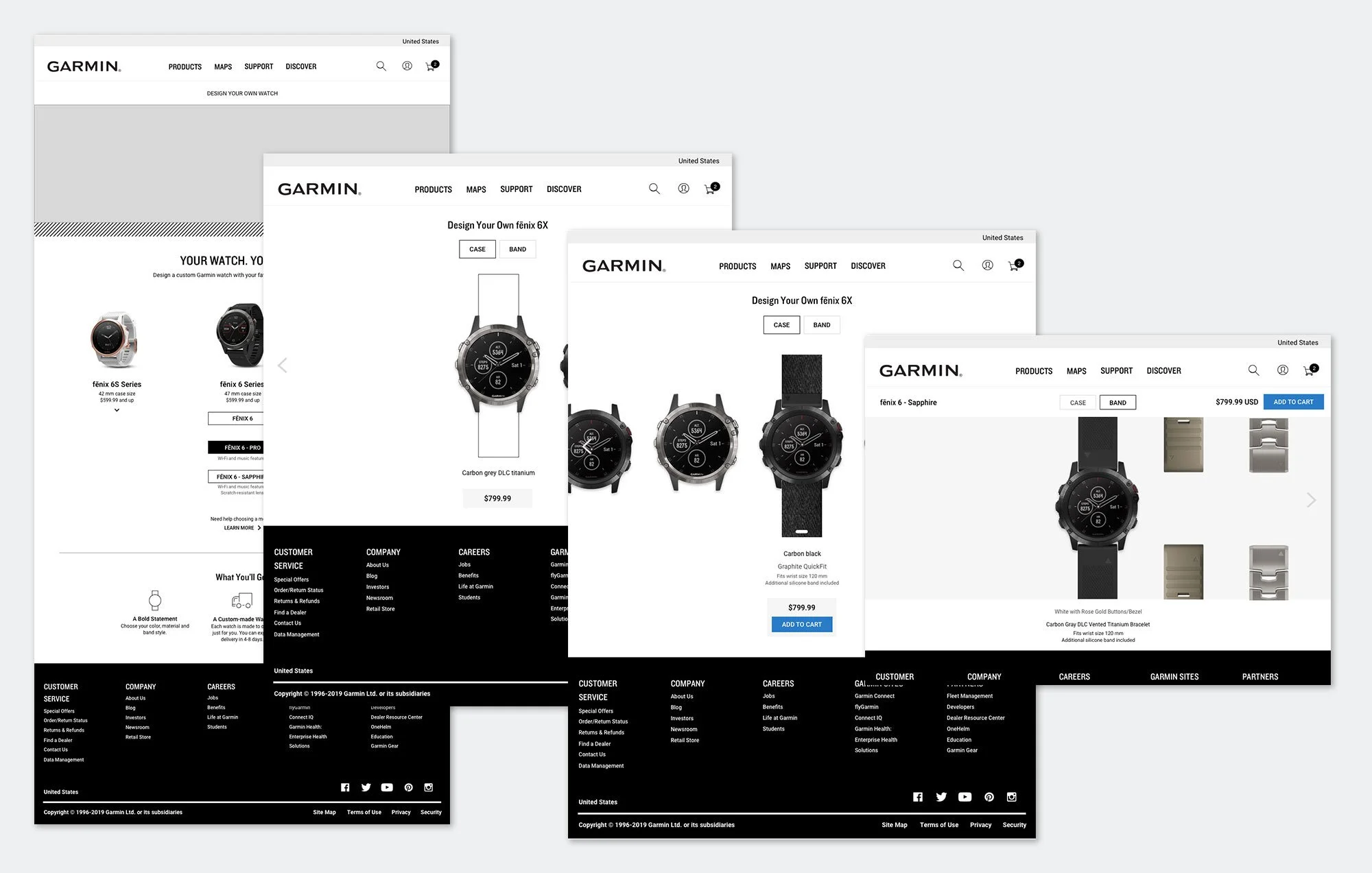Open Twitter icon in third page footer

941,797
